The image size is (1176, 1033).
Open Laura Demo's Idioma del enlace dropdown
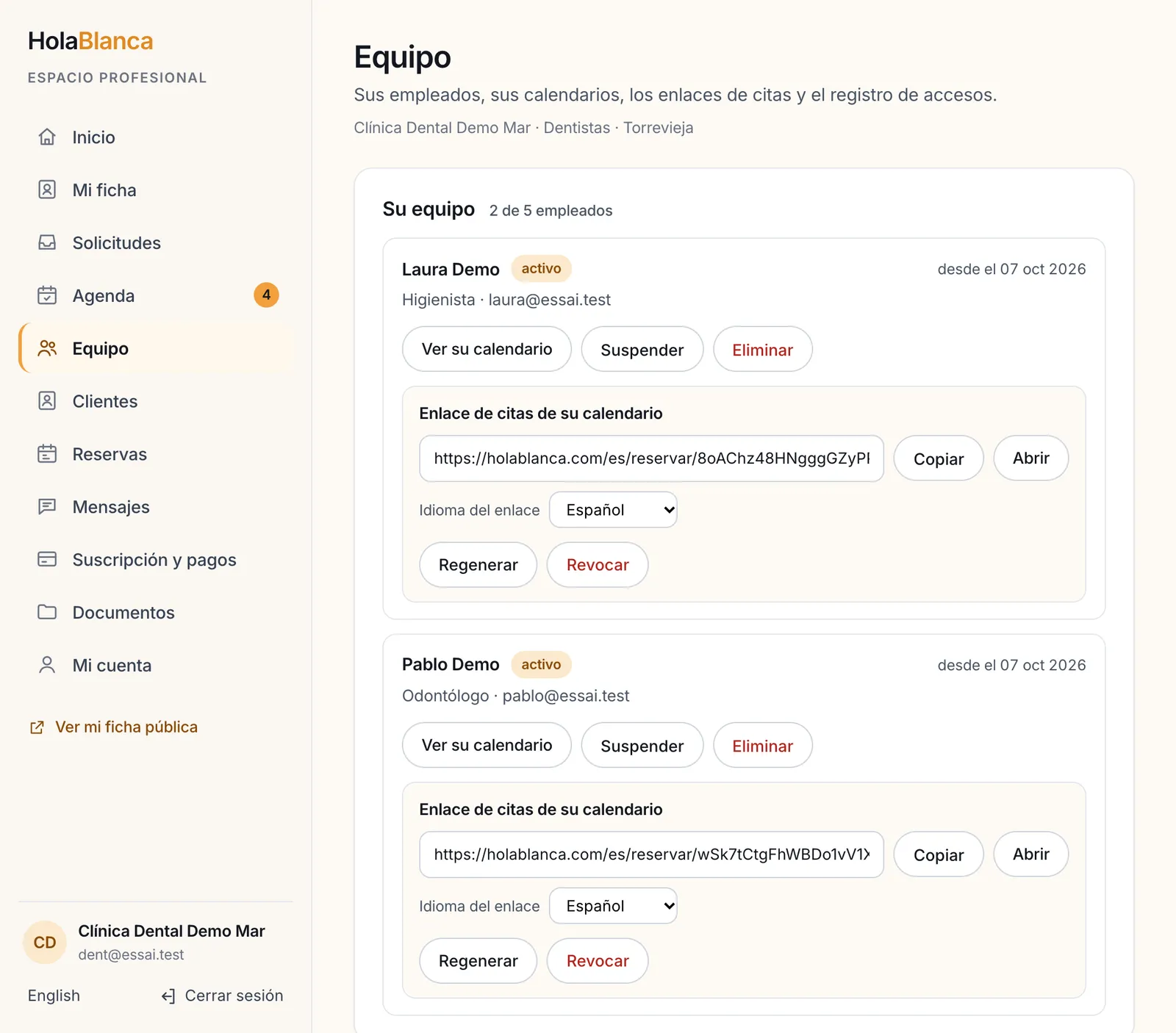point(613,510)
